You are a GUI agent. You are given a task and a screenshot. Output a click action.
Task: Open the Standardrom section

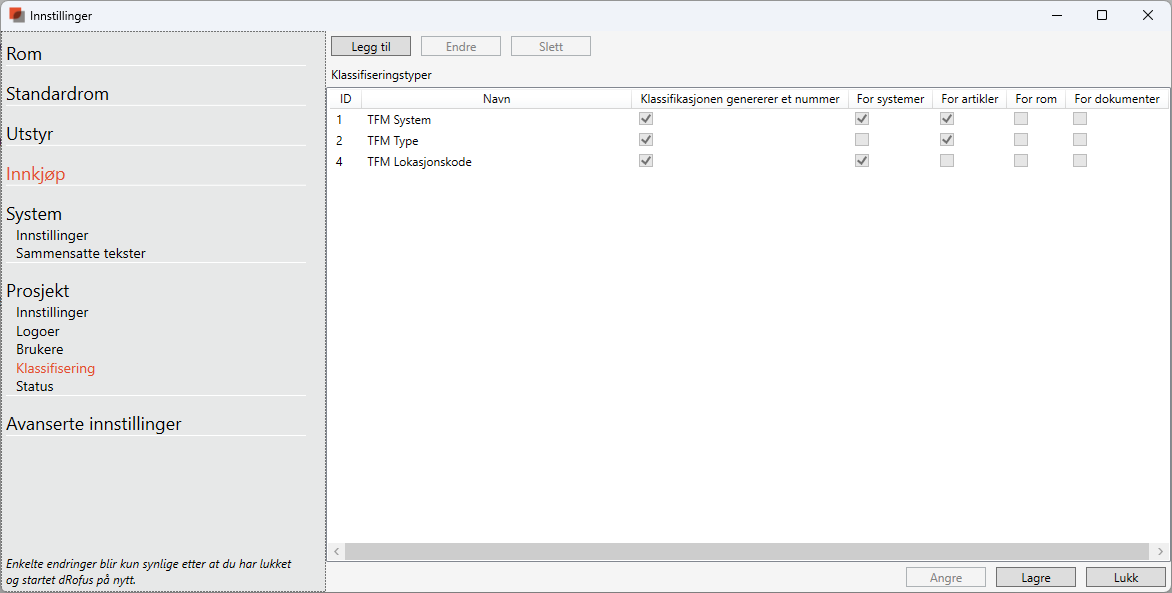click(57, 94)
